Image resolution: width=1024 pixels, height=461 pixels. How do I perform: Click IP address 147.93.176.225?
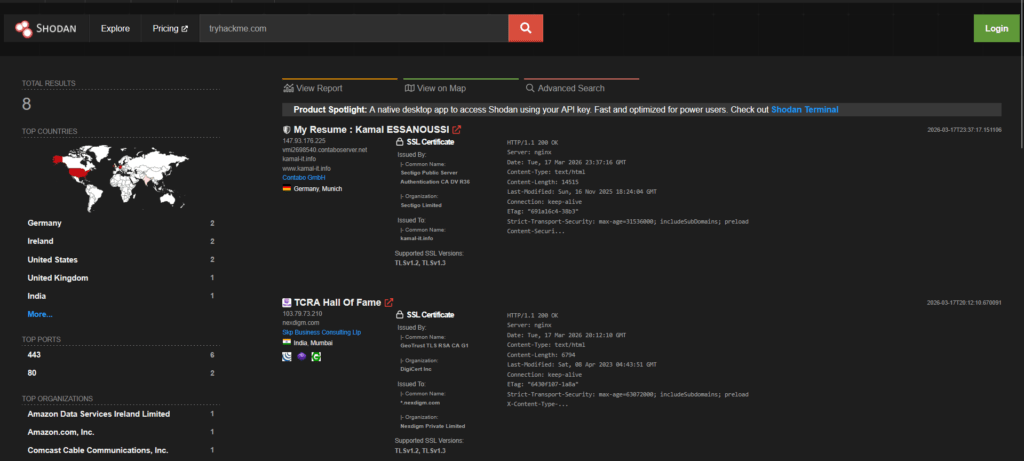304,140
